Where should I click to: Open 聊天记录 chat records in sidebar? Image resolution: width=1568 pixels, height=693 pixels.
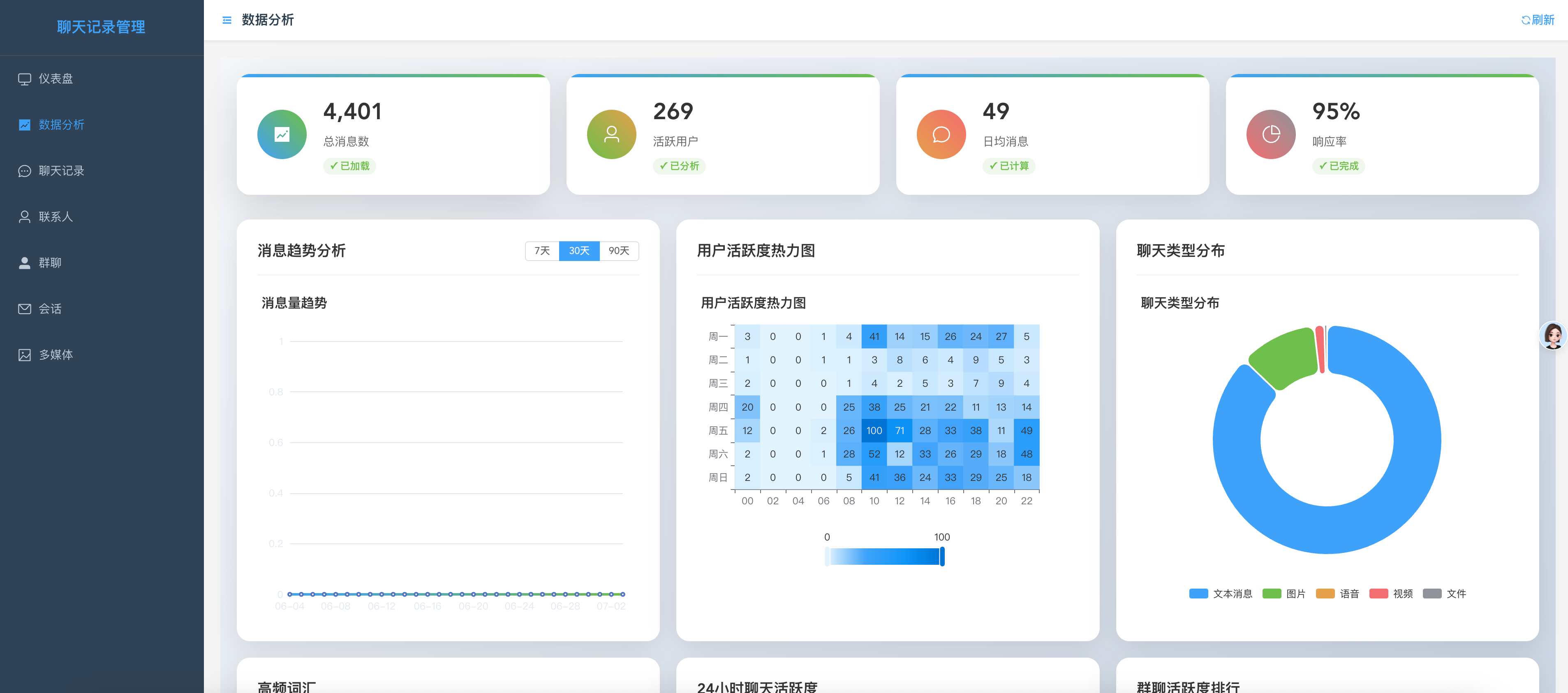click(x=61, y=170)
